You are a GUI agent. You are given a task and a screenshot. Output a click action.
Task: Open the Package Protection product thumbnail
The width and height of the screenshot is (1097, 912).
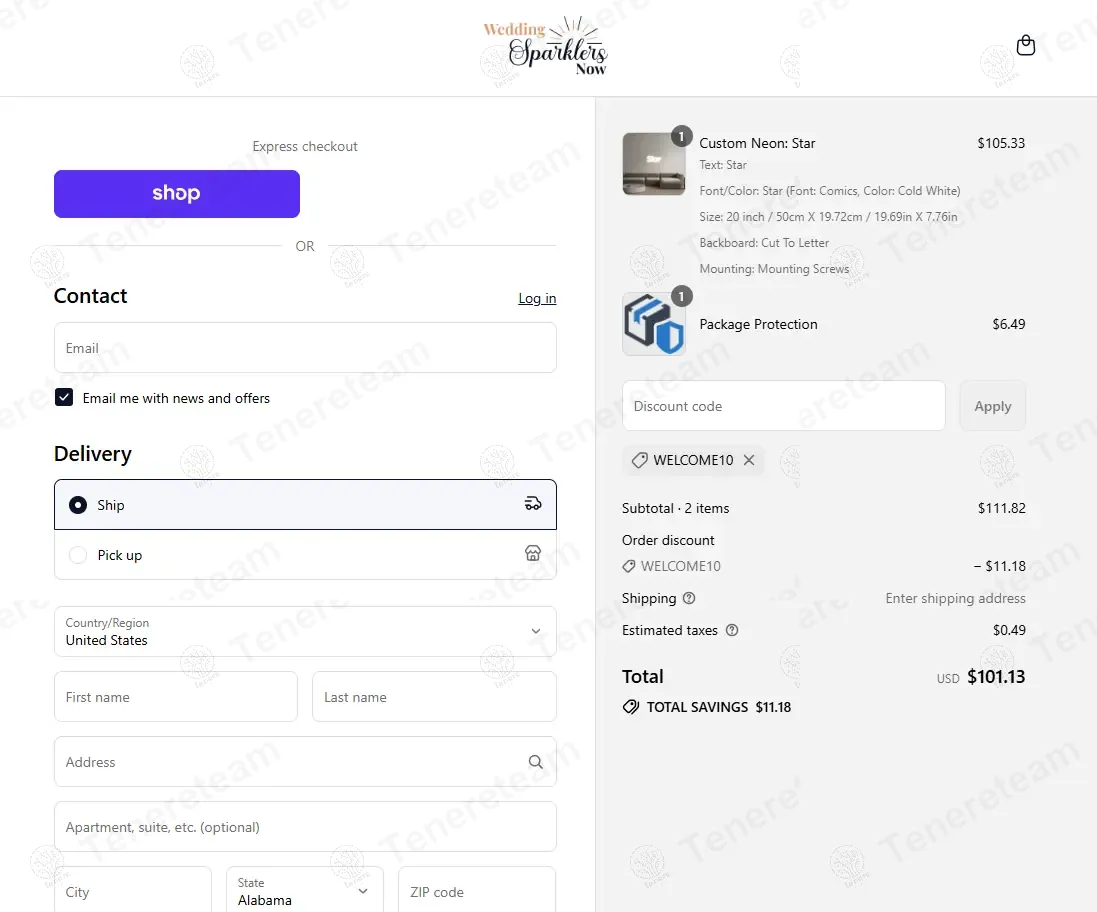pyautogui.click(x=653, y=324)
